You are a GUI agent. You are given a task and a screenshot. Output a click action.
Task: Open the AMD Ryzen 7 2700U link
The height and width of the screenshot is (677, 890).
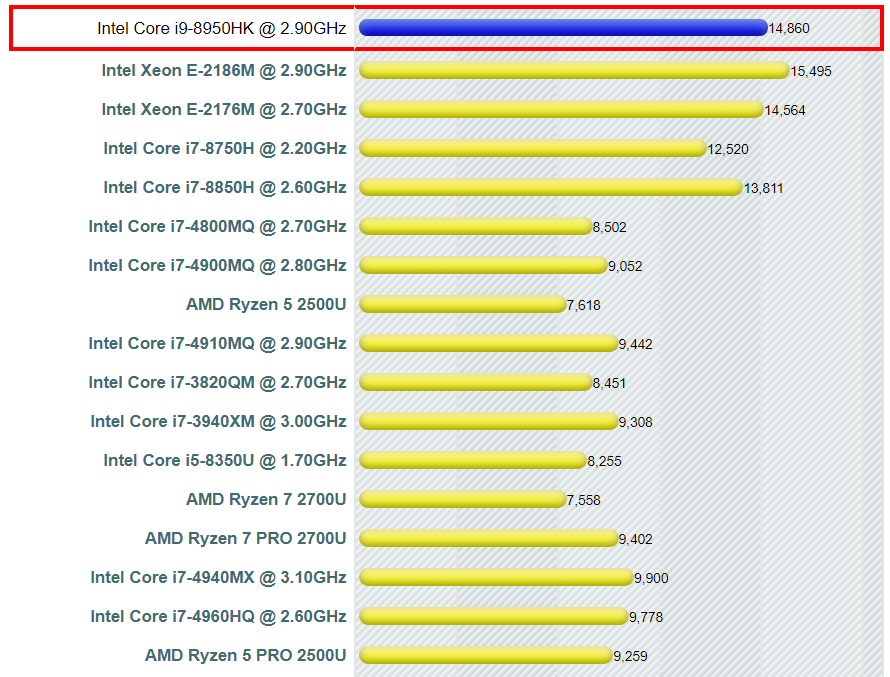point(266,499)
